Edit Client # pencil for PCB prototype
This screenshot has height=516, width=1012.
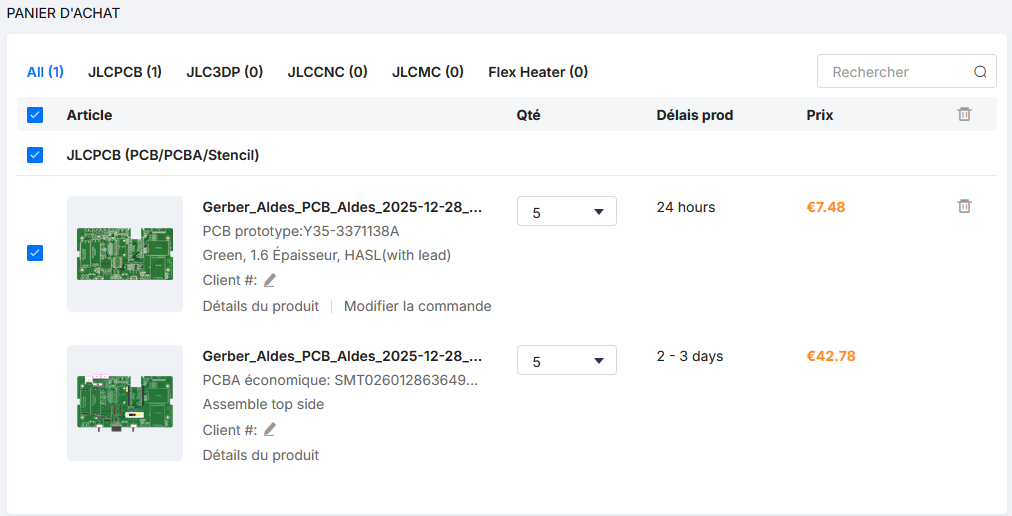pos(269,280)
